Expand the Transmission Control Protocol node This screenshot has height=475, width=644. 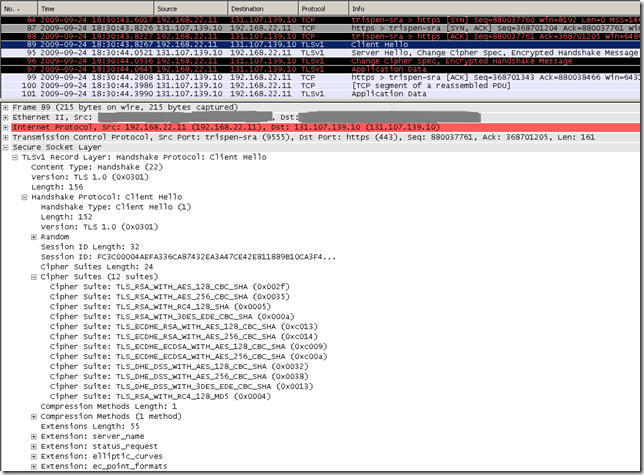tap(6, 137)
